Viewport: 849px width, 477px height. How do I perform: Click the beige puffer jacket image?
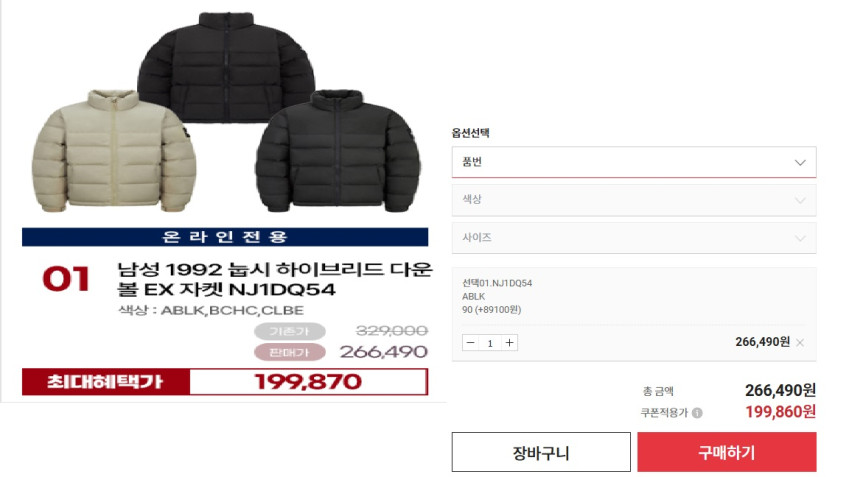[114, 151]
